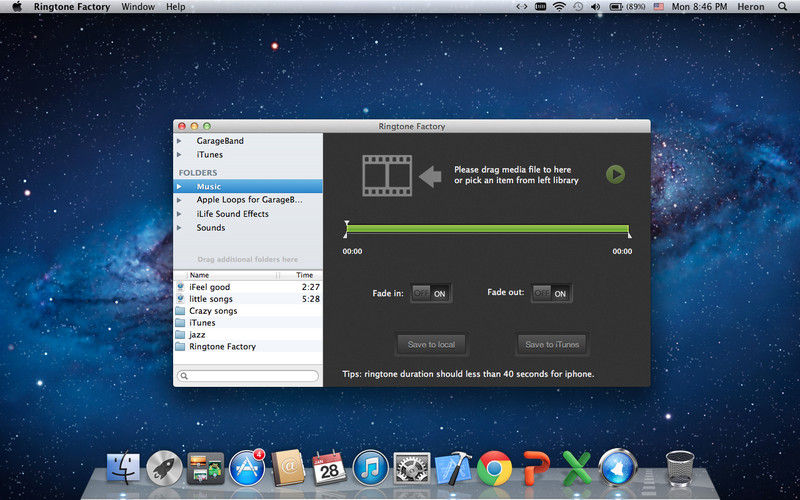Expand the GarageBand library item
The height and width of the screenshot is (500, 800).
(179, 141)
